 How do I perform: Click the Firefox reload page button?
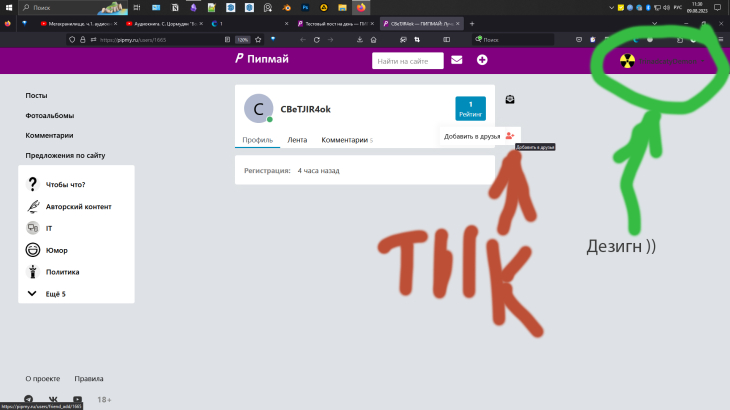pyautogui.click(x=317, y=40)
